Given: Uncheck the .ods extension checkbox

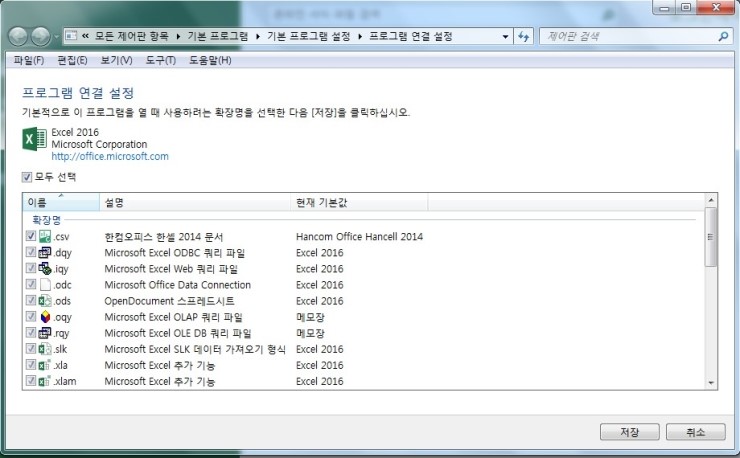Looking at the screenshot, I should click(x=31, y=300).
